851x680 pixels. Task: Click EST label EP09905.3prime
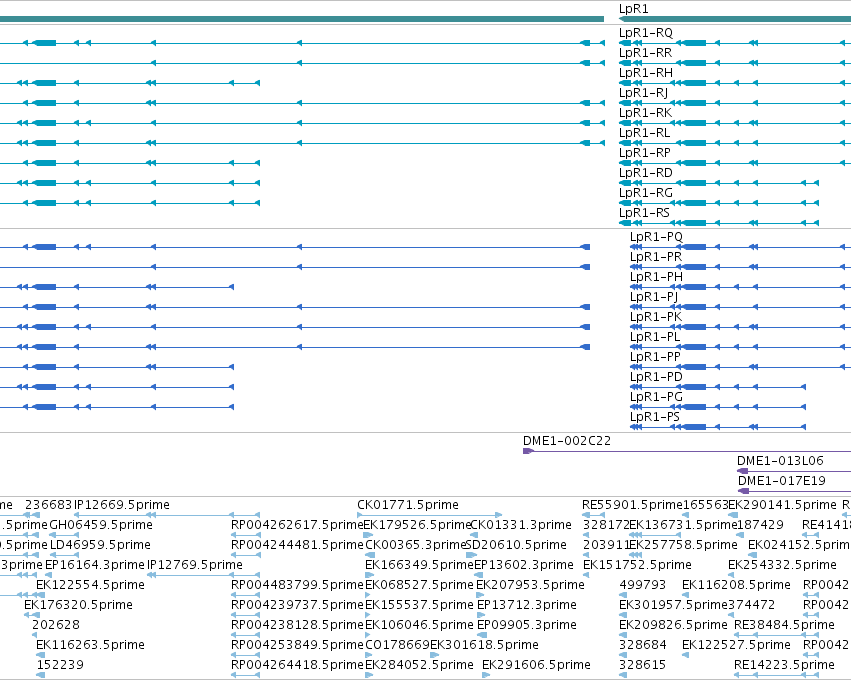pos(527,626)
